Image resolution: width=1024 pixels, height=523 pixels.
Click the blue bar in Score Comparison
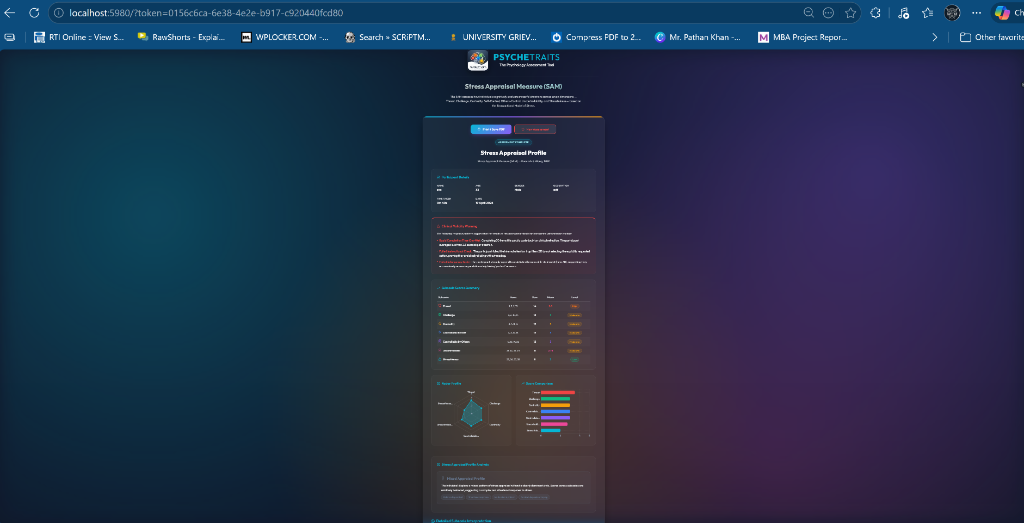click(x=556, y=411)
